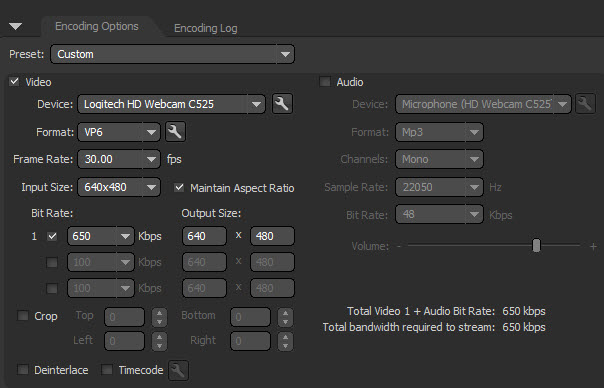
Task: Open the audio Format Mp3 dropdown
Action: [x=439, y=132]
